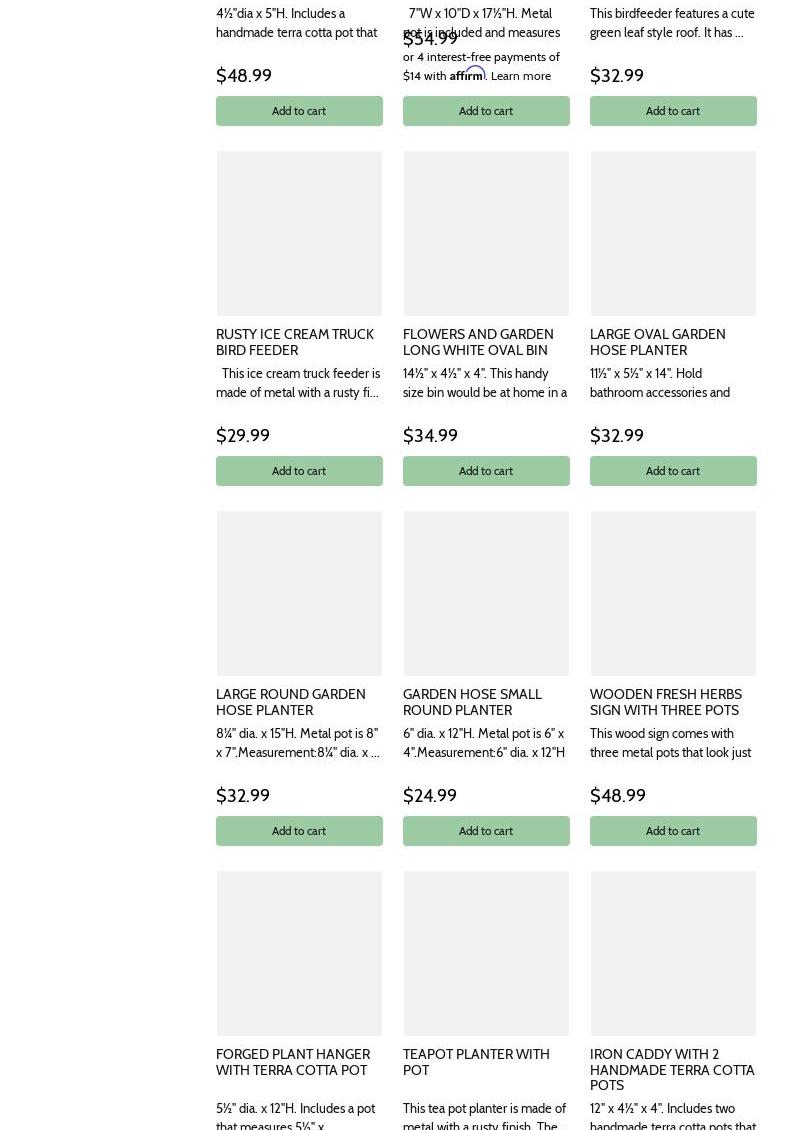Open Large Oval Garden Hose Planter title
The width and height of the screenshot is (785, 1130).
pos(658,342)
